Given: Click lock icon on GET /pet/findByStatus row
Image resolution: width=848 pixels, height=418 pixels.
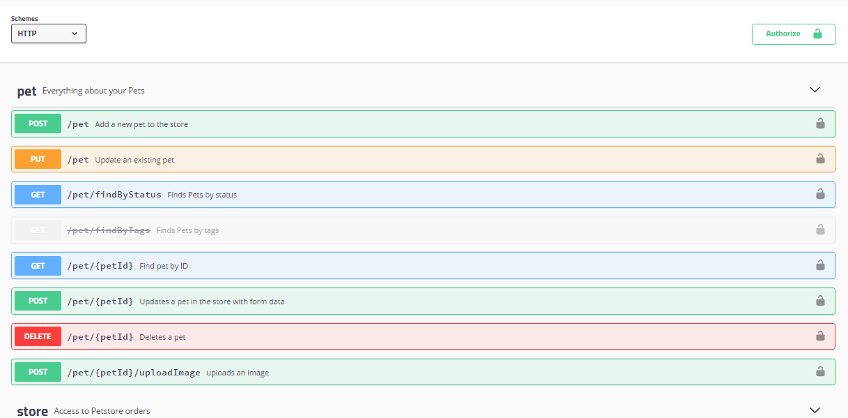Looking at the screenshot, I should 820,194.
